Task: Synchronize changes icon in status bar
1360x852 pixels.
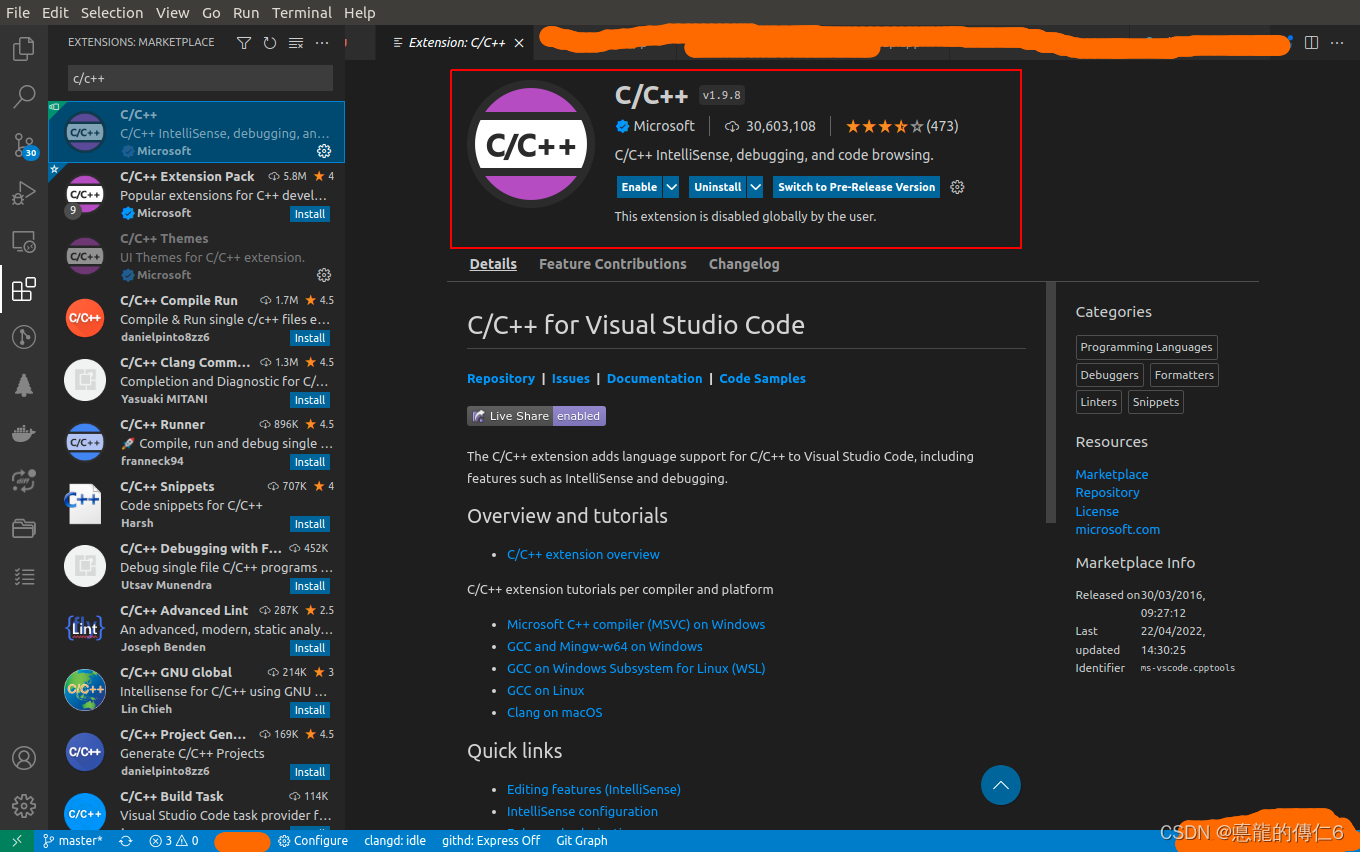Action: pyautogui.click(x=126, y=841)
